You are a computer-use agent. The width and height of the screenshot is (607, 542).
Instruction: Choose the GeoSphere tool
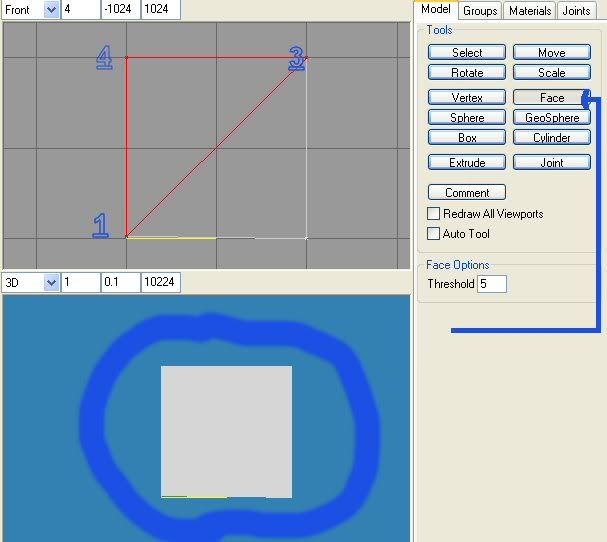552,117
